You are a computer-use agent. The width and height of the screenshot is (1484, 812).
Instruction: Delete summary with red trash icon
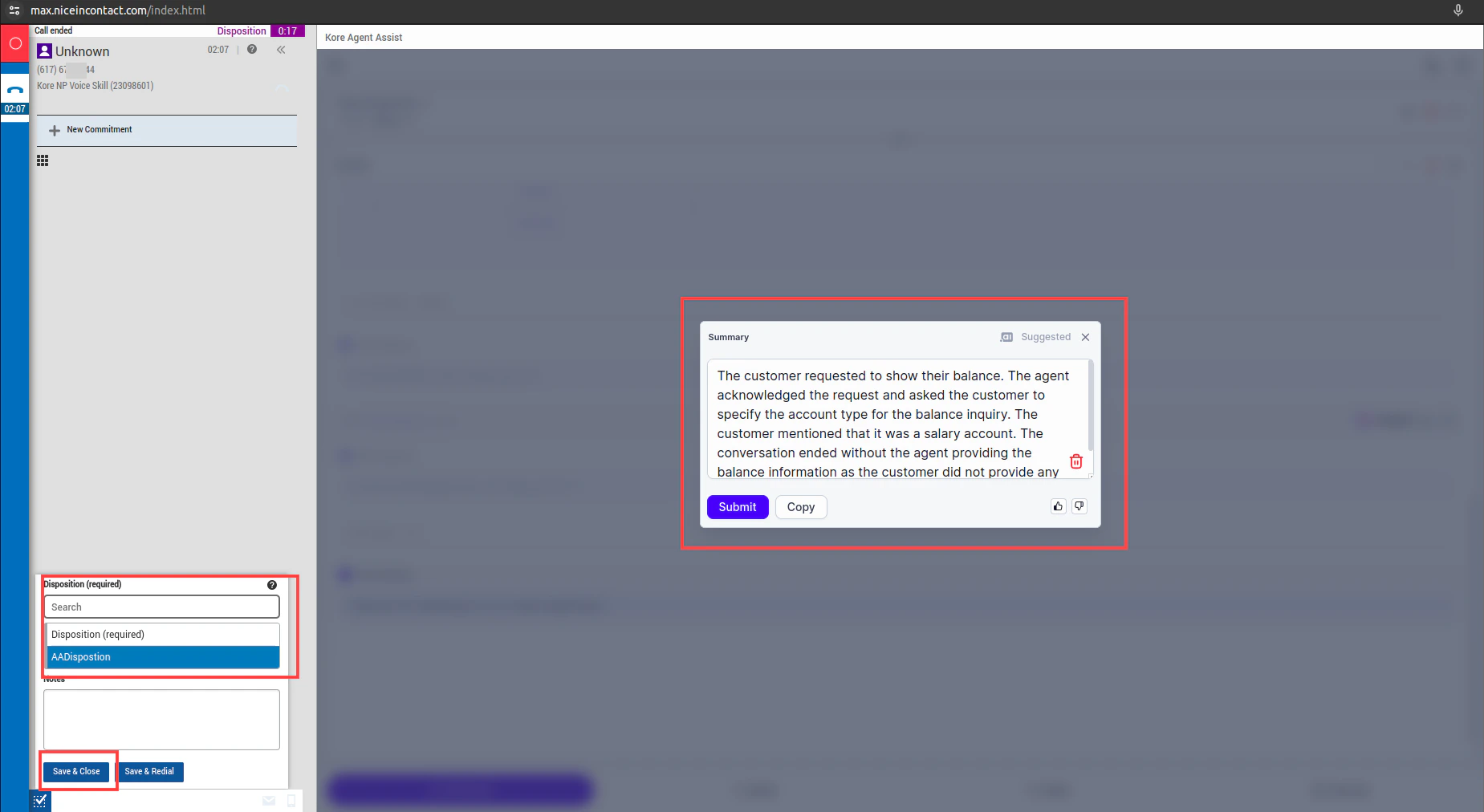pos(1076,461)
